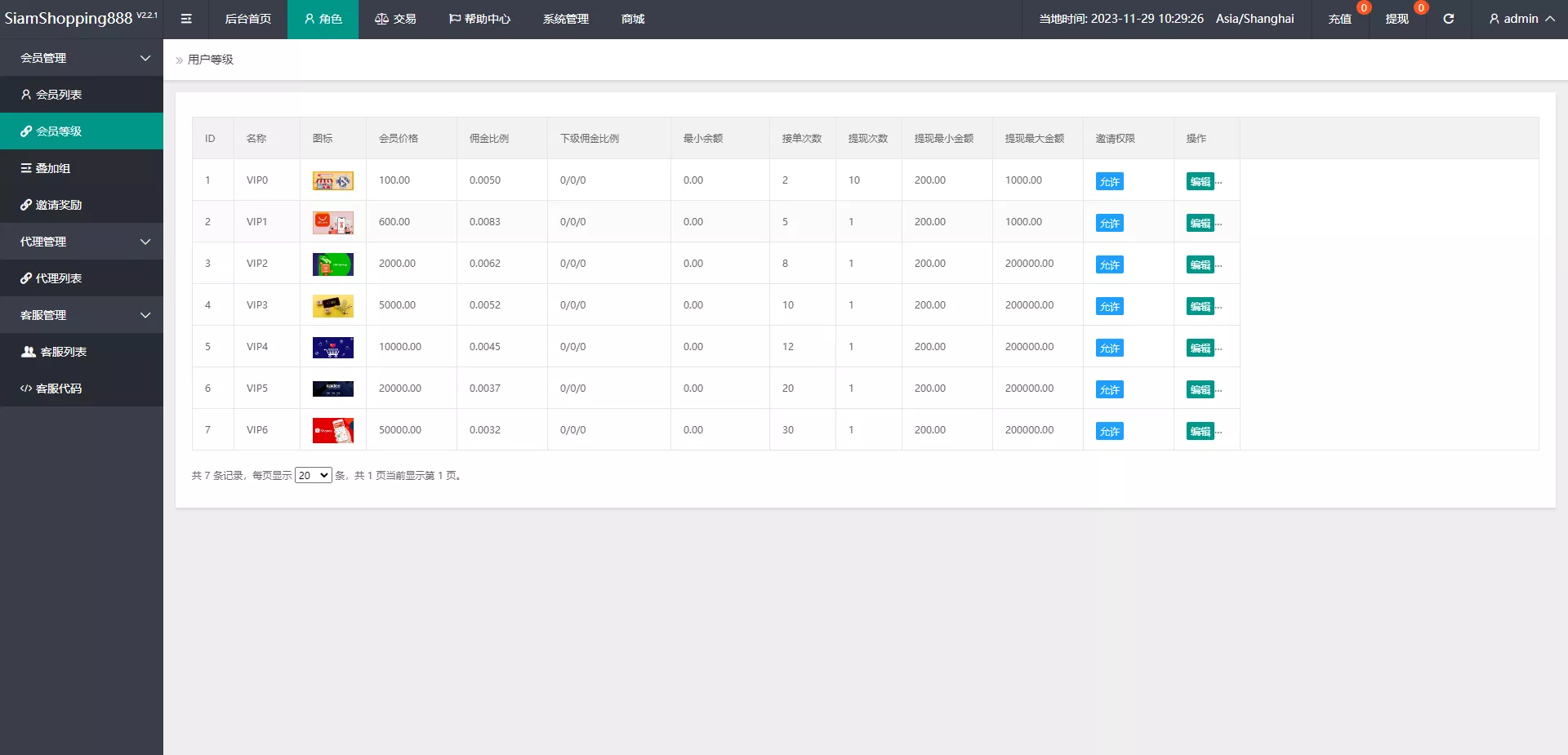1568x755 pixels.
Task: Click the VIP2 green icon image
Action: point(332,264)
